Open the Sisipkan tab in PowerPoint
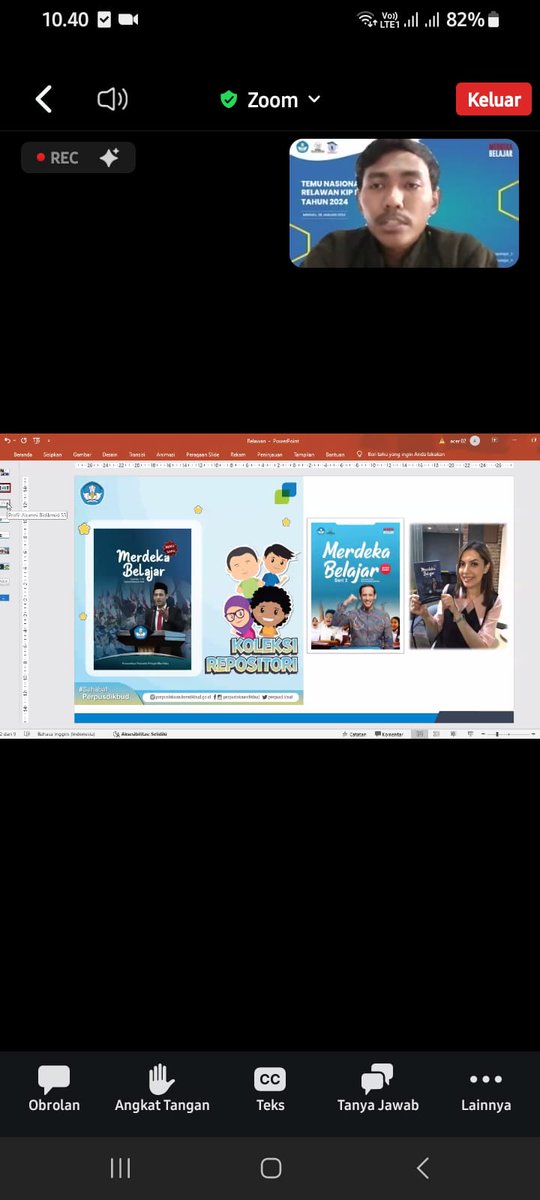This screenshot has height=1200, width=540. point(52,454)
